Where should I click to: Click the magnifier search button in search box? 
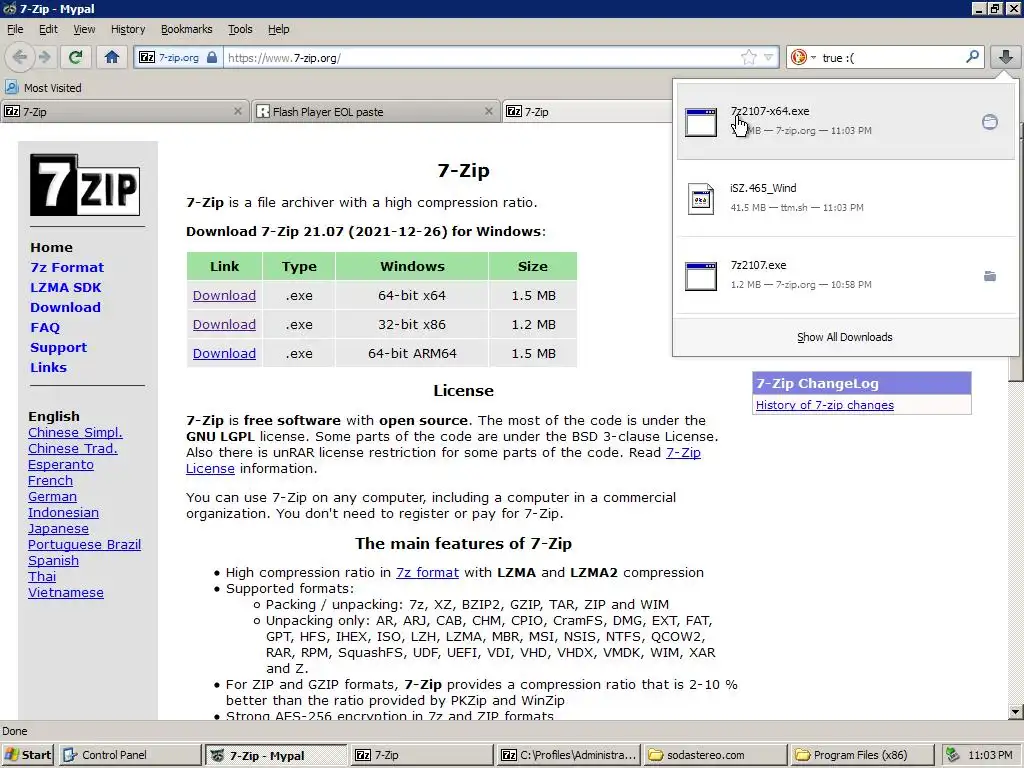point(972,57)
